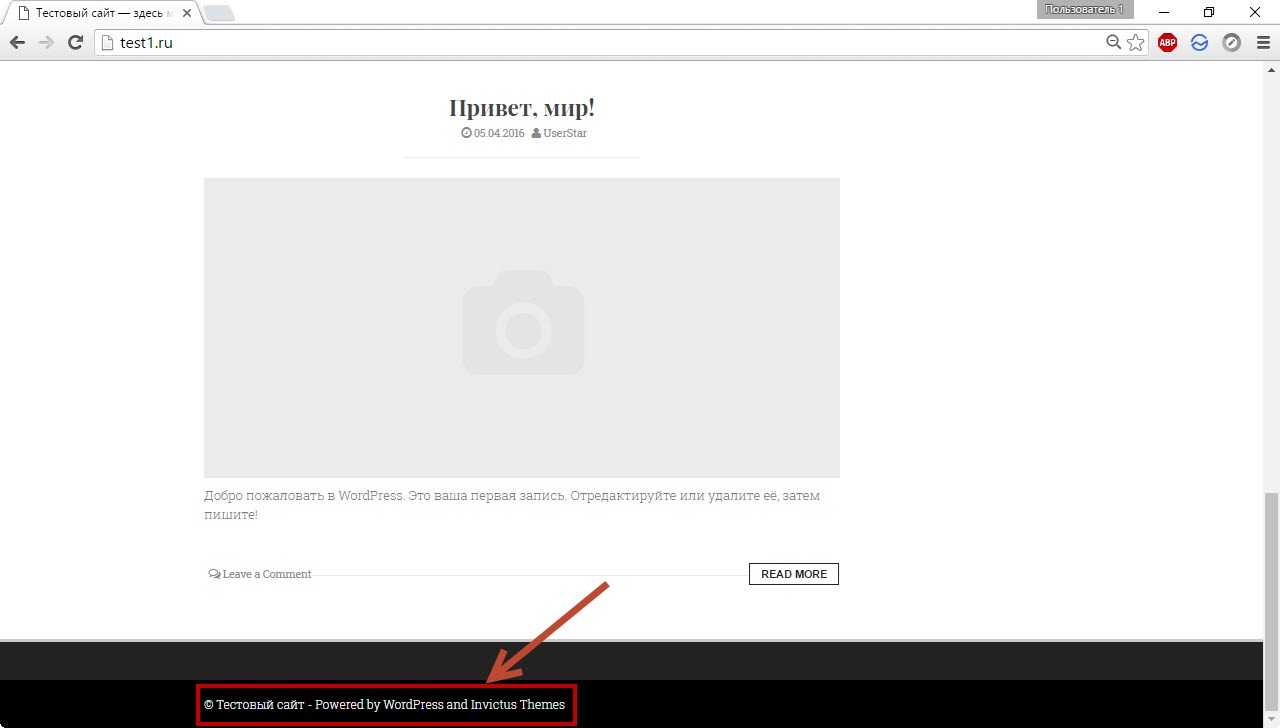Open the Chrome hamburger menu

pyautogui.click(x=1262, y=42)
